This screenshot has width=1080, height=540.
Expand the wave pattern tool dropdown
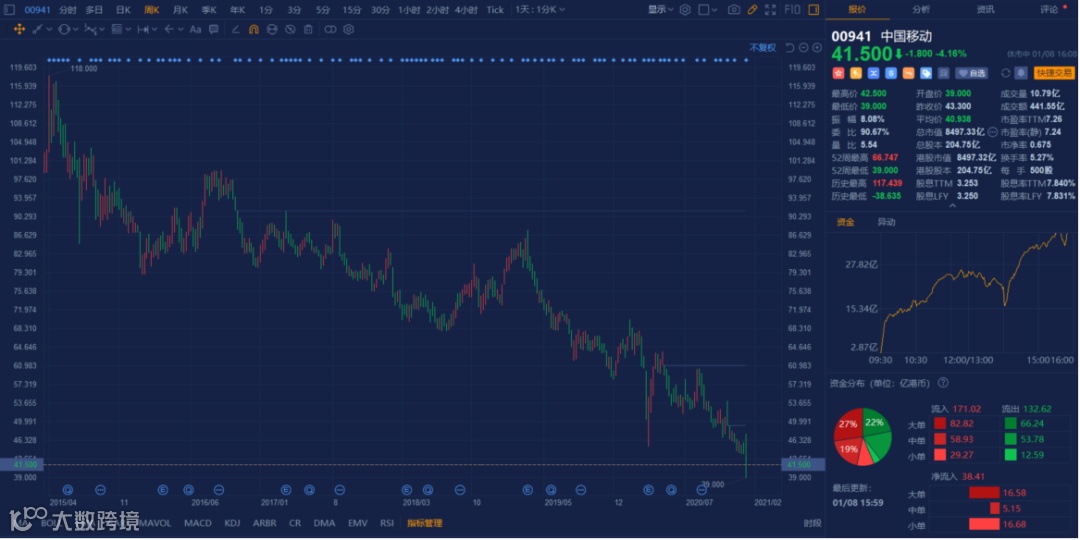[102, 29]
